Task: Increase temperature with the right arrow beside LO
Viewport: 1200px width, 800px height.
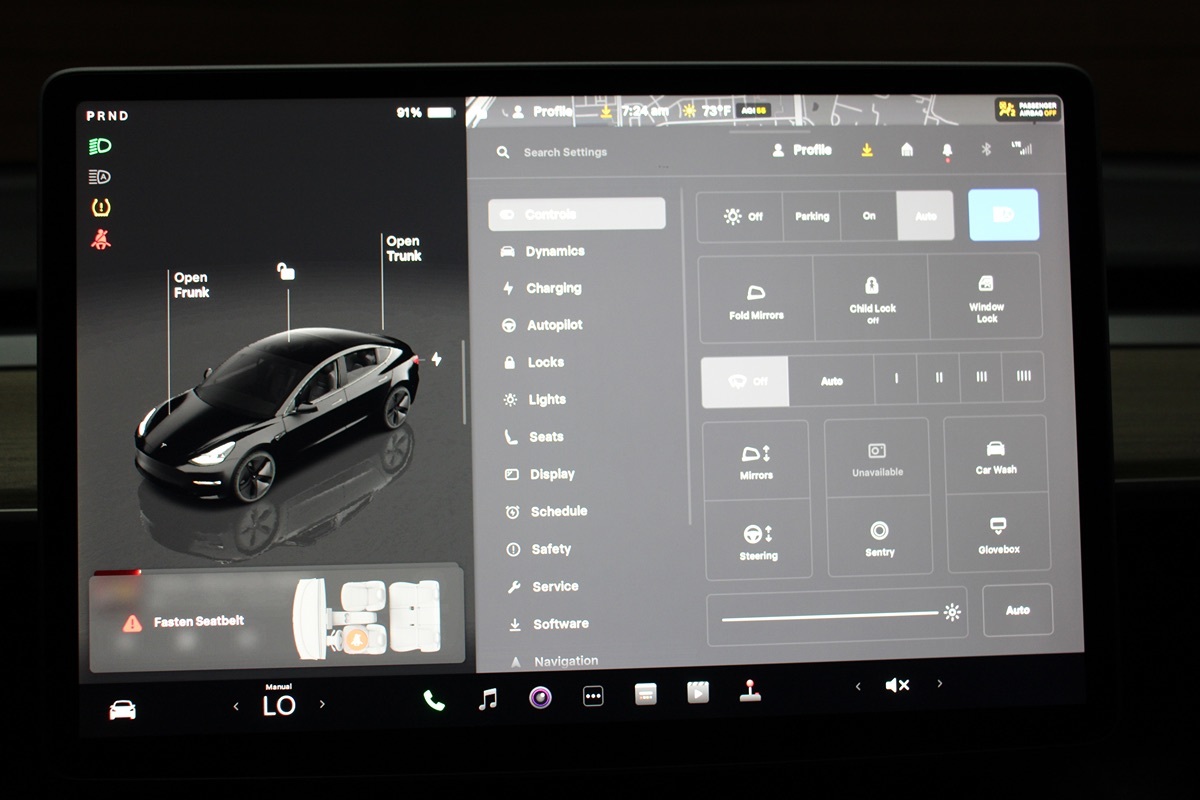Action: 322,705
